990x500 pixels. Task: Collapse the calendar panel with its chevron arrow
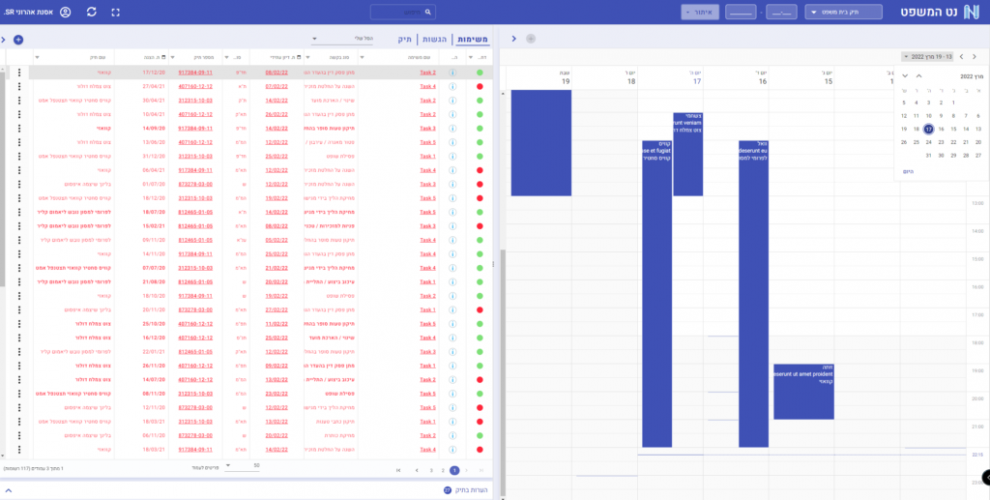tap(514, 39)
